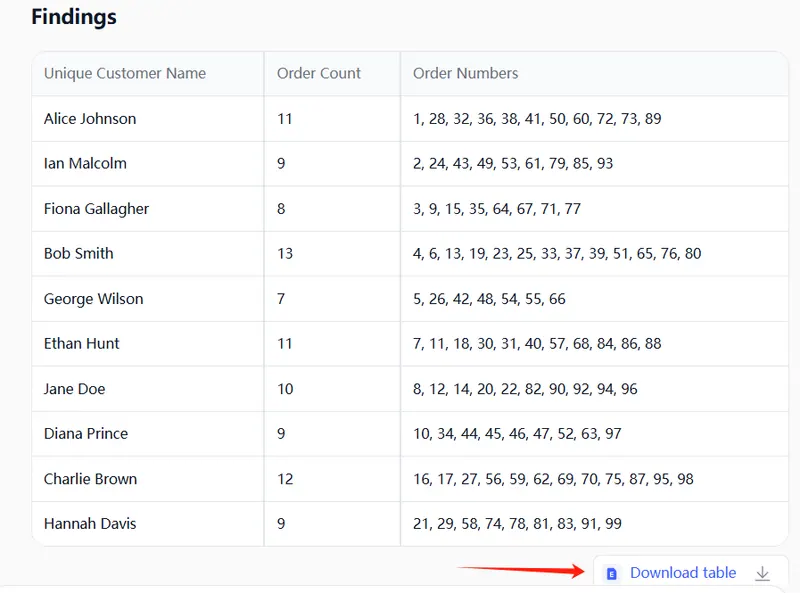Select the Bob Smith name cell
This screenshot has height=593, width=800.
coord(79,254)
